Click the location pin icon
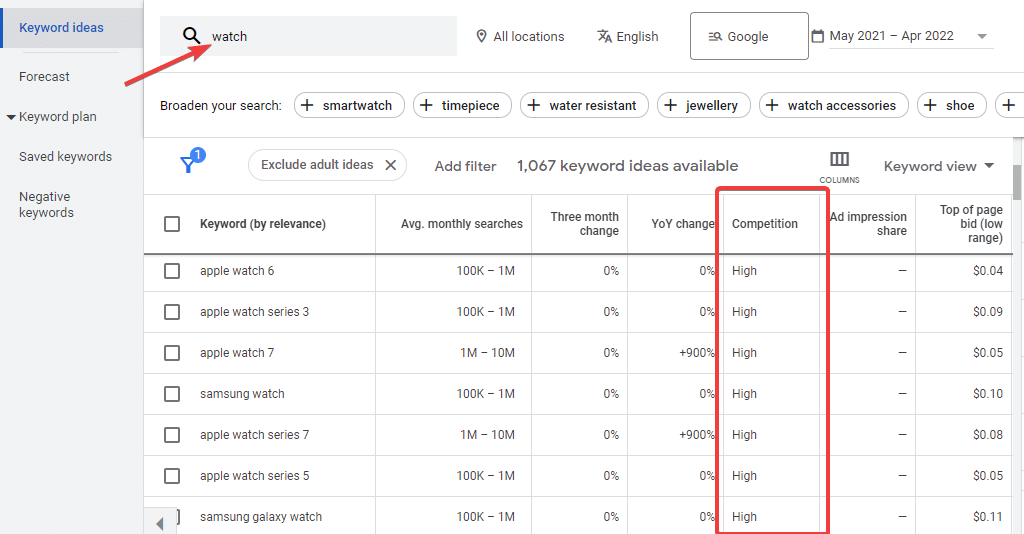The width and height of the screenshot is (1024, 534). click(482, 36)
